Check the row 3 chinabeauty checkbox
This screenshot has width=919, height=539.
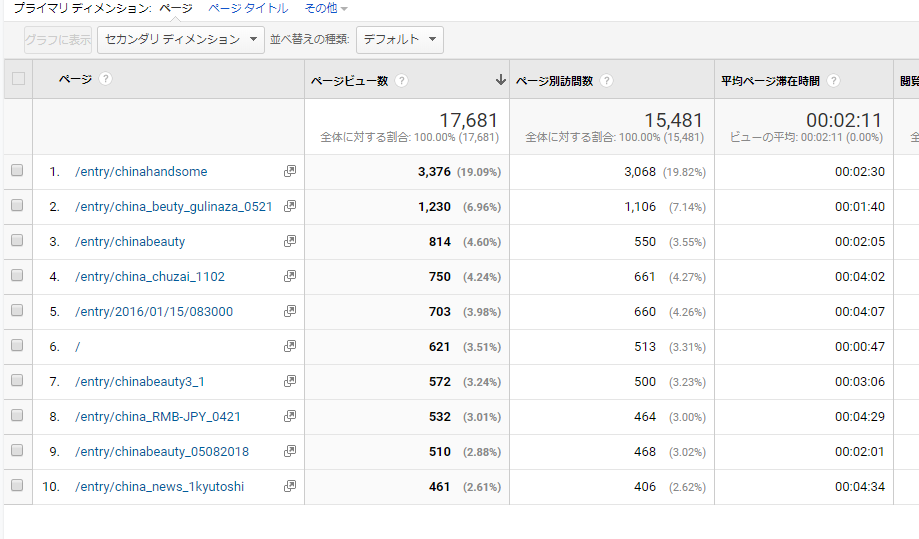(17, 240)
